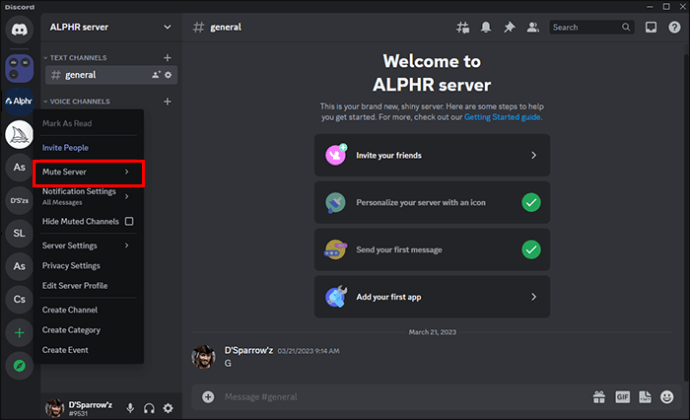This screenshot has height=420, width=690.
Task: Check the Hide Muted Channels checkbox
Action: point(129,221)
